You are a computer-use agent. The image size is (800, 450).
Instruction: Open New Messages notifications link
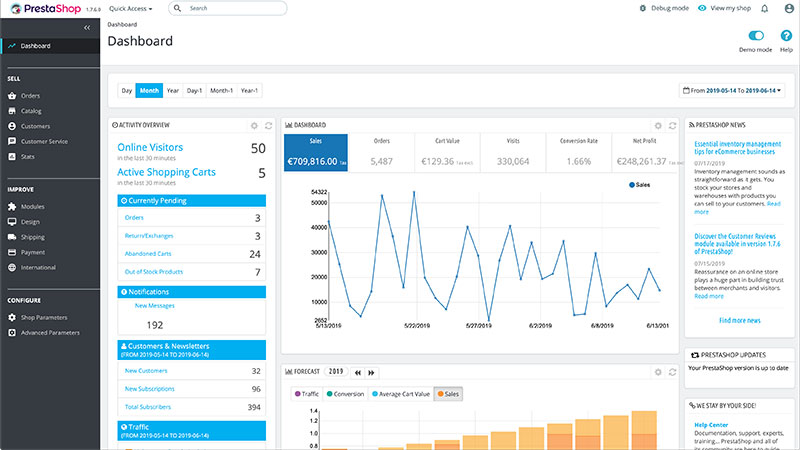tap(155, 306)
